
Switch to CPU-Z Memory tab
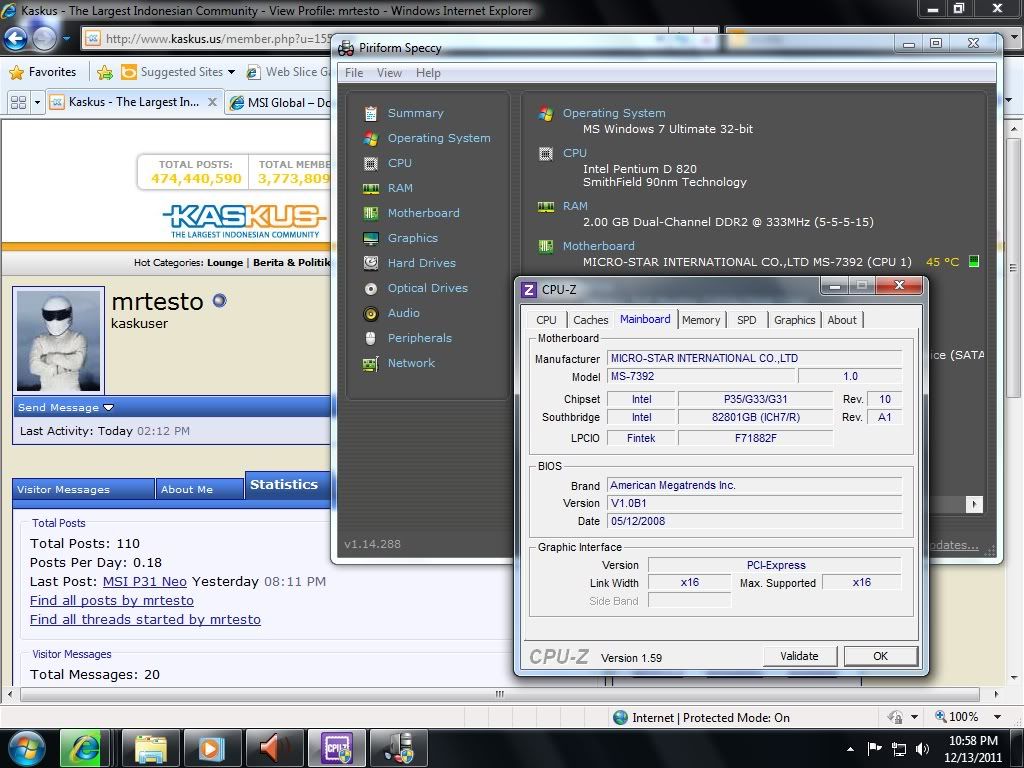tap(701, 320)
